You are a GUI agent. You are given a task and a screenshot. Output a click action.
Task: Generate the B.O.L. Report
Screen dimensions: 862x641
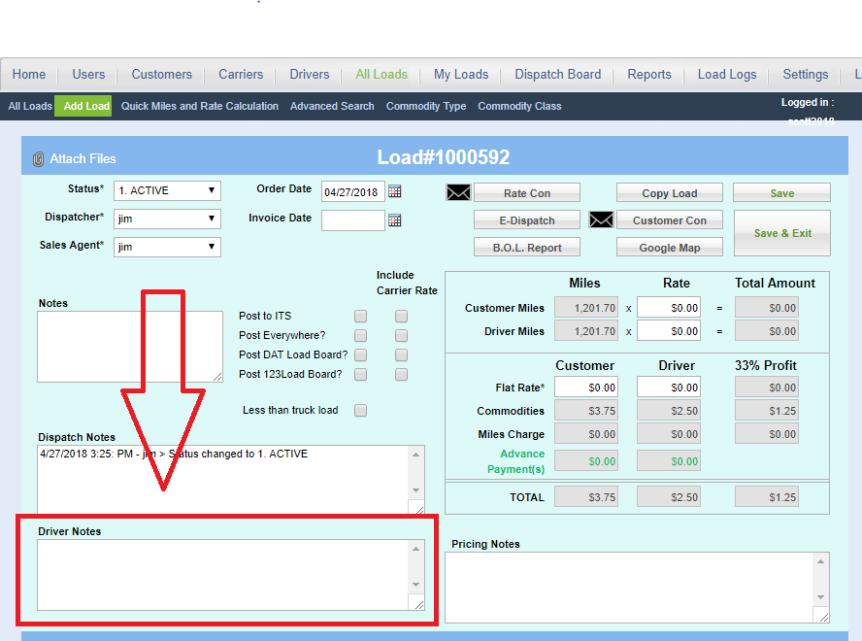[527, 246]
